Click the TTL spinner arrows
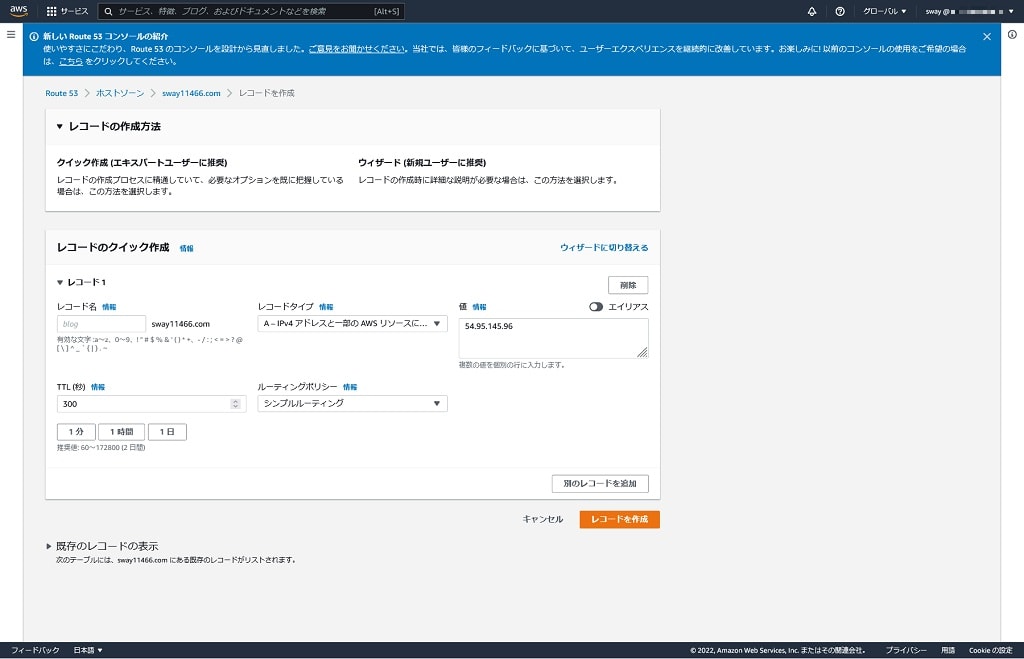The image size is (1024, 659). coord(236,404)
